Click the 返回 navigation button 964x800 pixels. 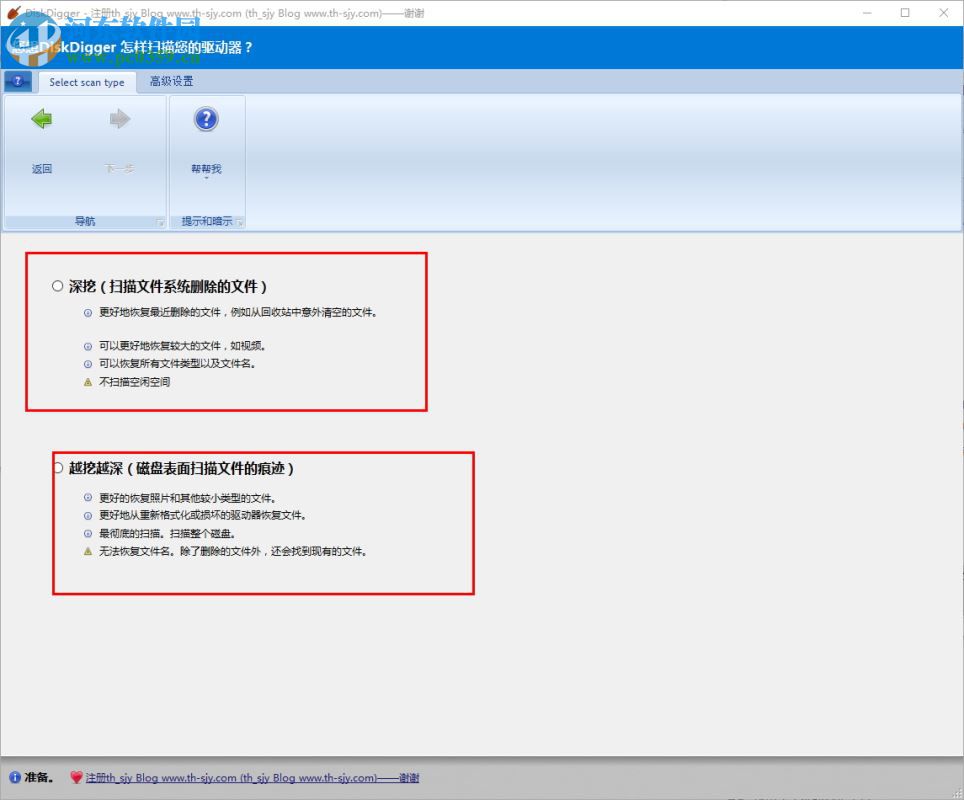click(40, 140)
